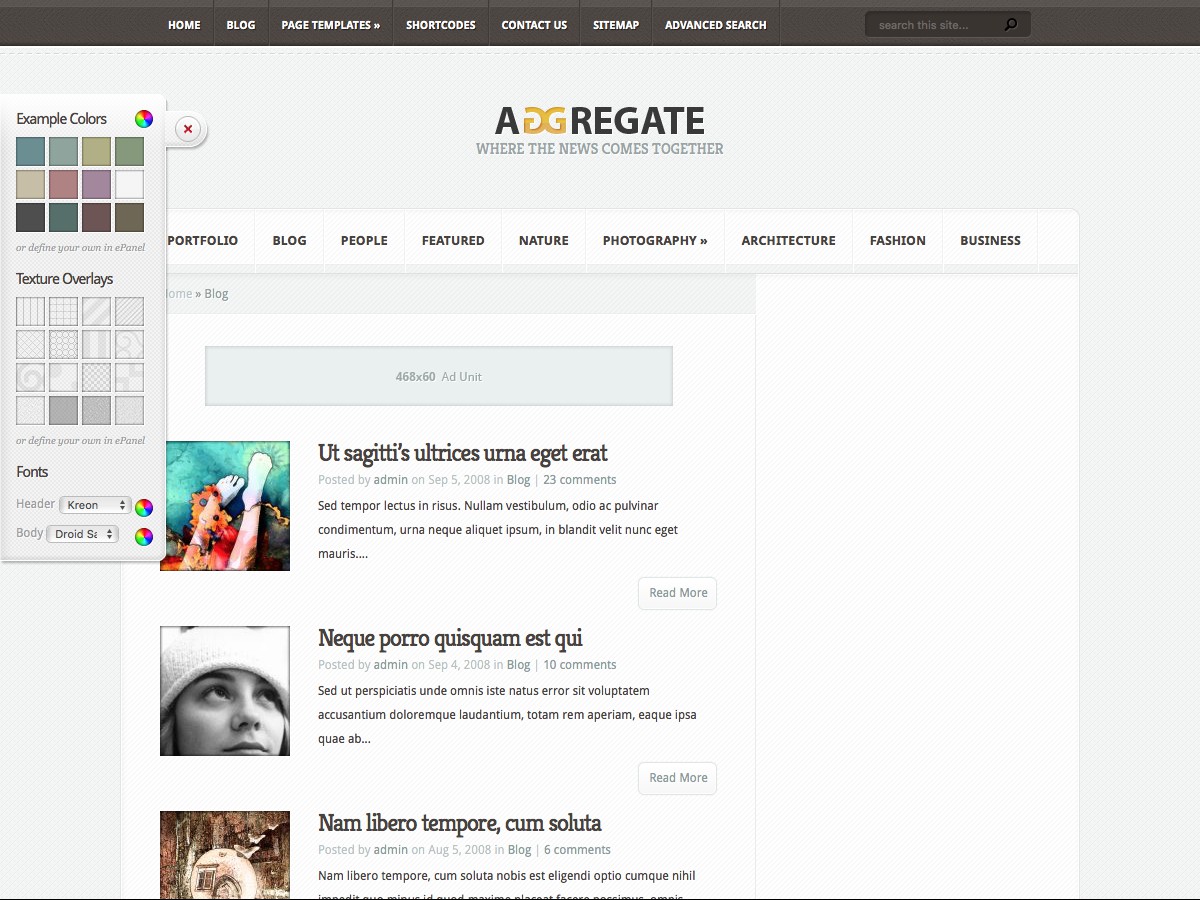
Task: Open post title Ut sagitti's ultrices urna
Action: [462, 453]
